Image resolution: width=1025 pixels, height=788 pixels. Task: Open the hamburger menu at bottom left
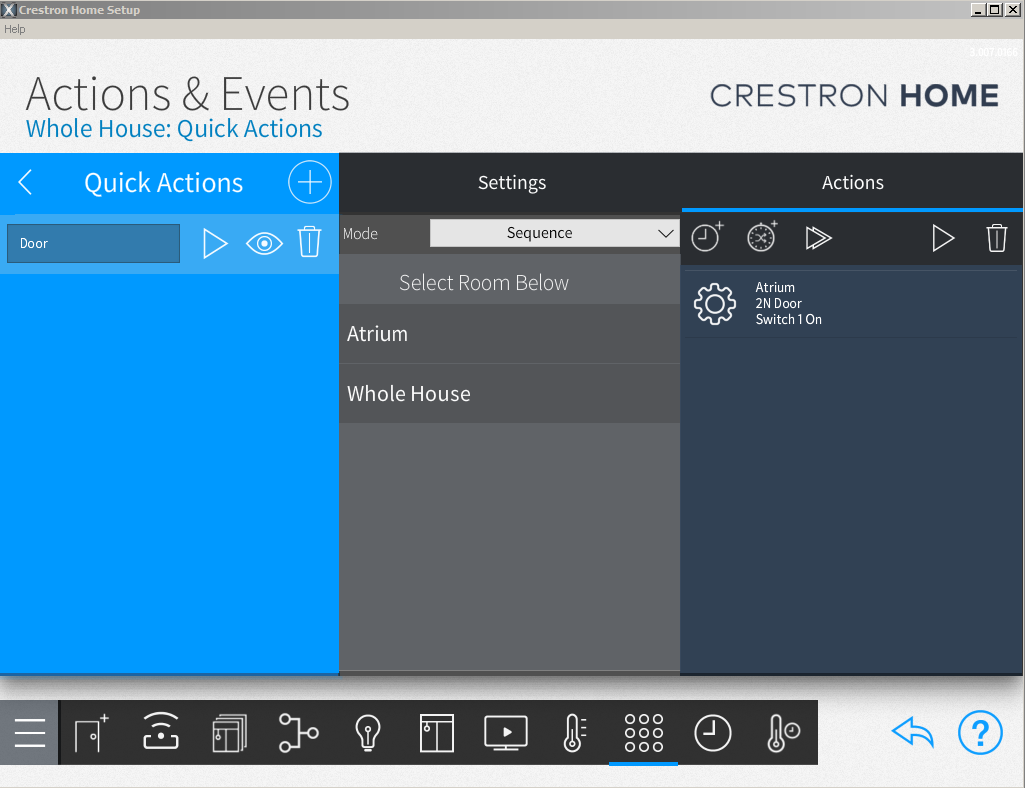pyautogui.click(x=29, y=732)
